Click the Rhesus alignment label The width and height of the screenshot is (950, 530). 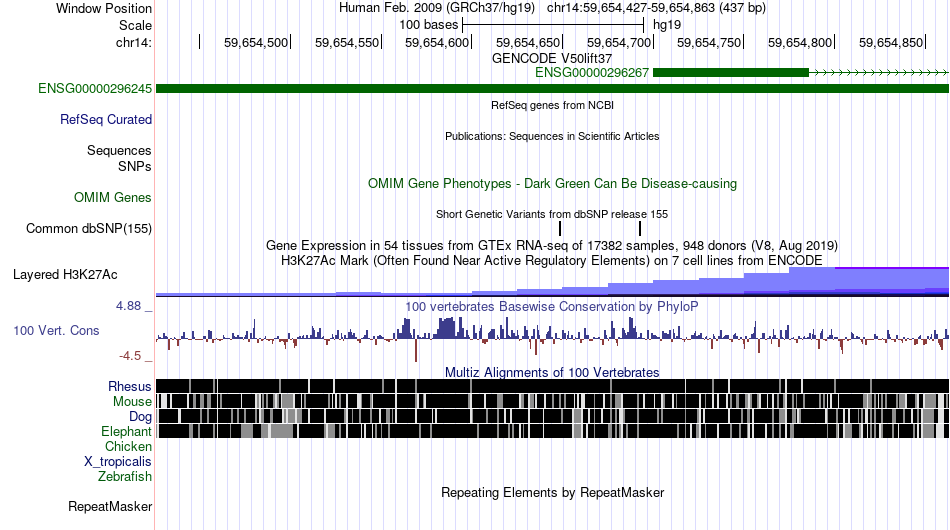130,386
